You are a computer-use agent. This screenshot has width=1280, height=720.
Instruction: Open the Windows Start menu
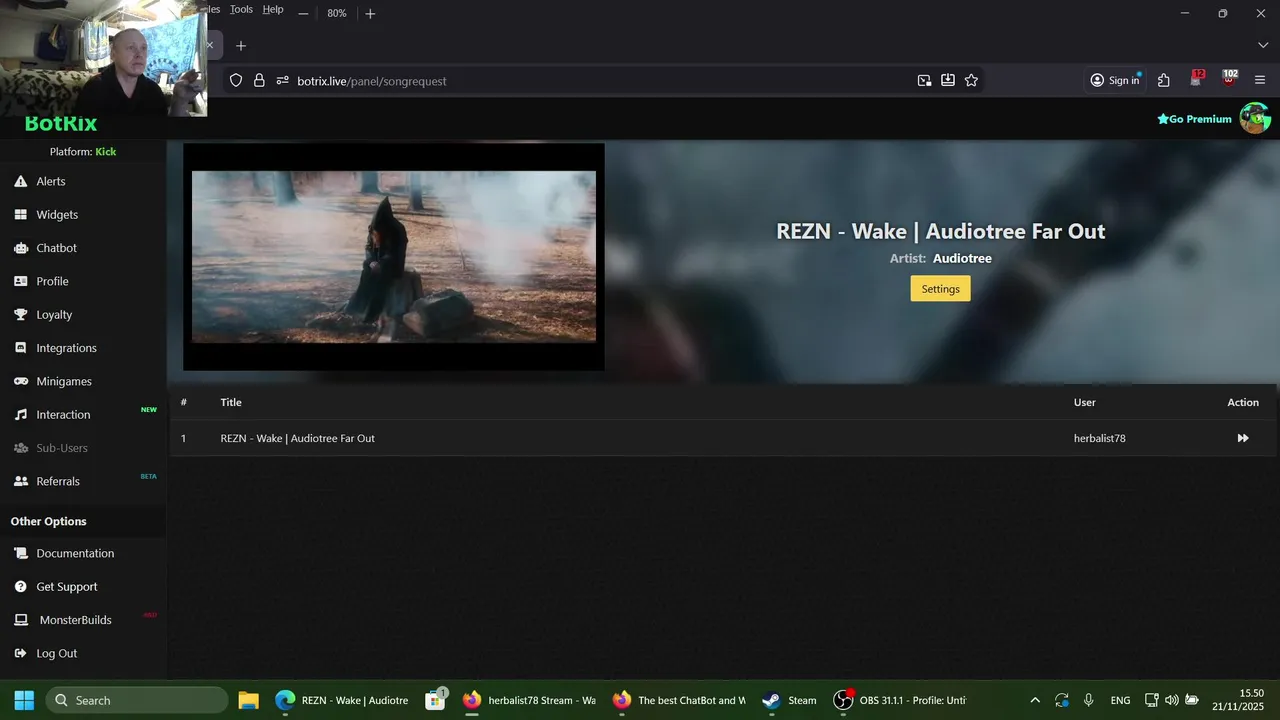[24, 700]
